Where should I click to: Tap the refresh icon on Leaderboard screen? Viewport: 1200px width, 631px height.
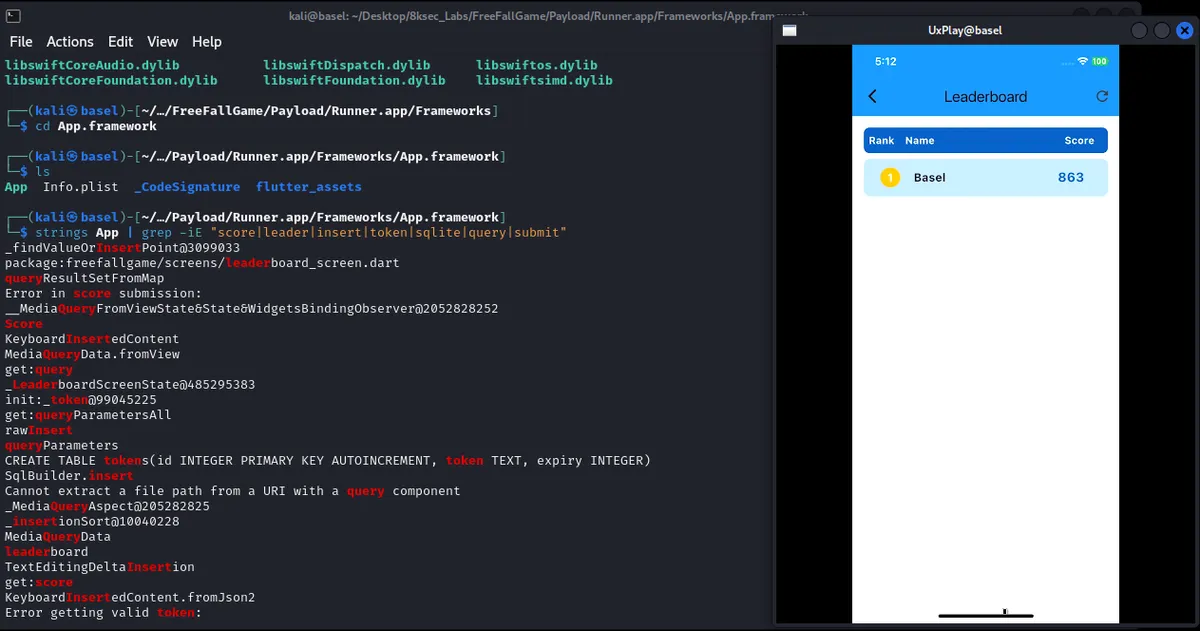coord(1102,97)
